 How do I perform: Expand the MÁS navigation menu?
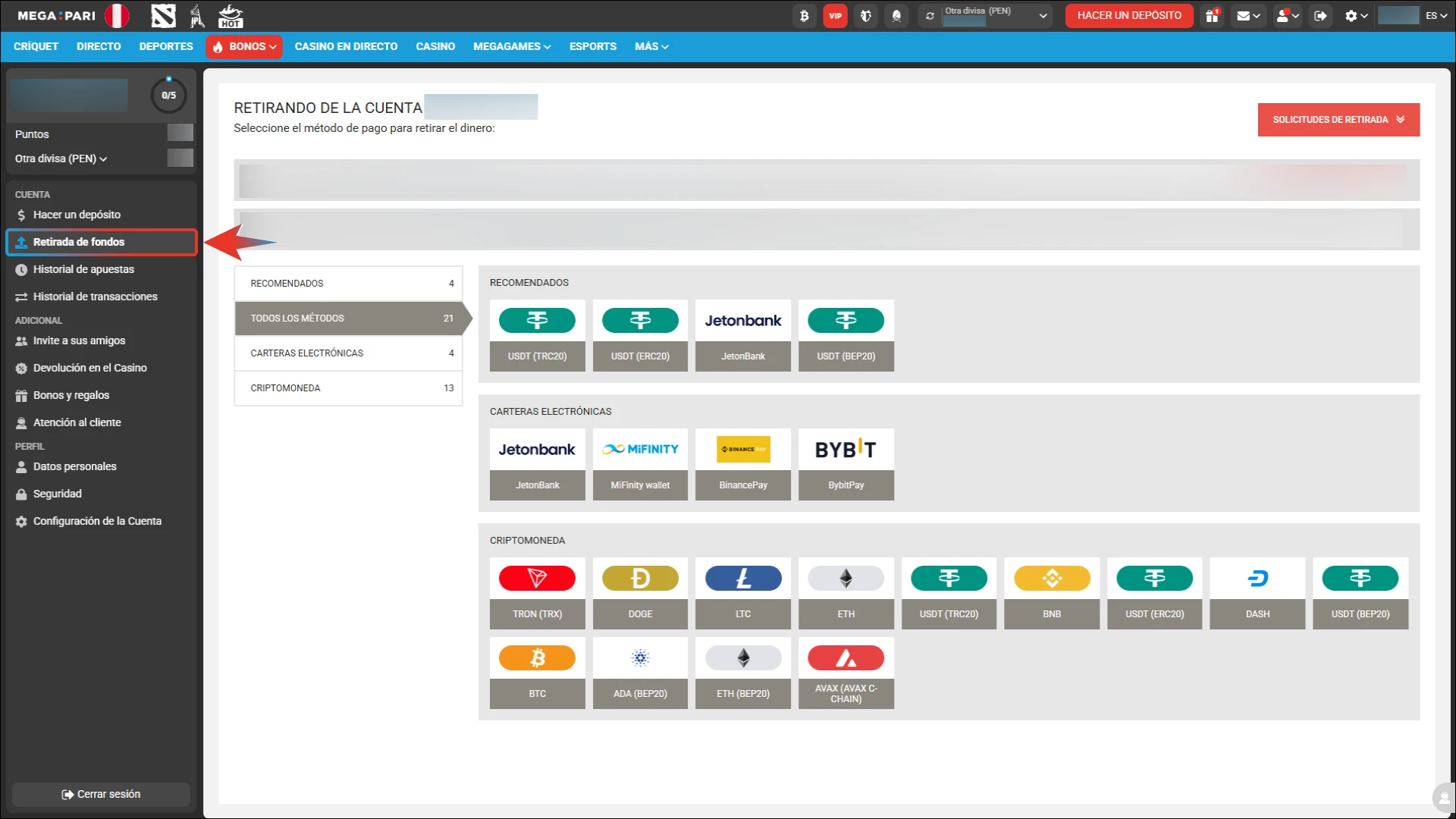pyautogui.click(x=651, y=46)
